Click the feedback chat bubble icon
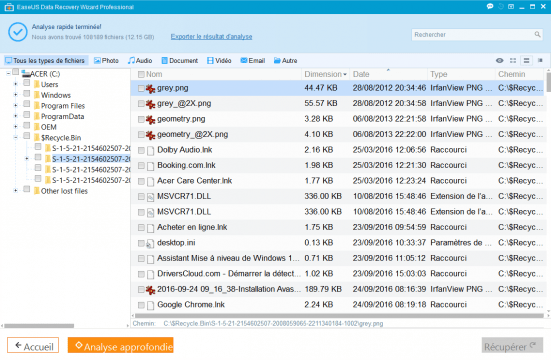 (x=490, y=7)
